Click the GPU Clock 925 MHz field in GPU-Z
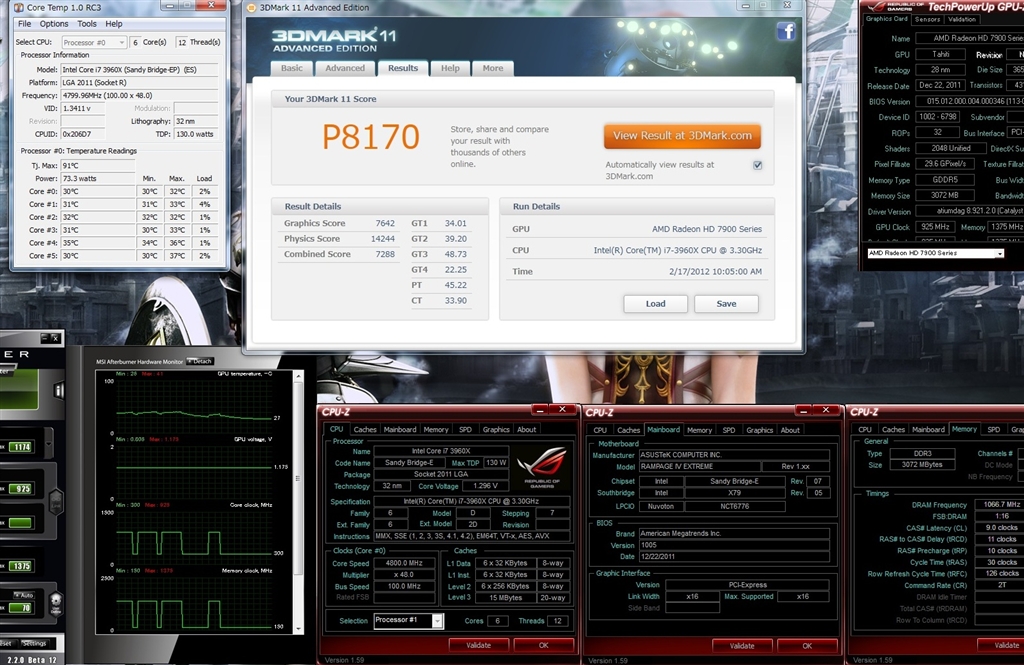Viewport: 1024px width, 665px height. click(x=935, y=227)
